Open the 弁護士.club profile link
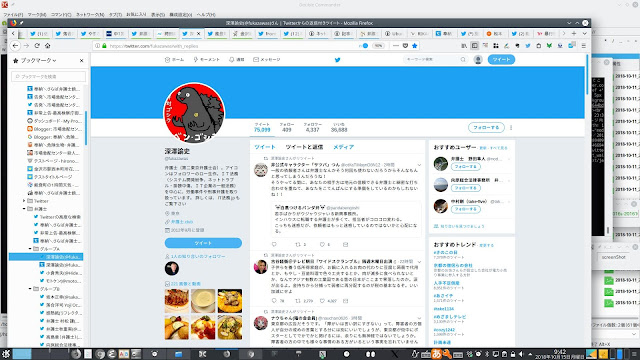The image size is (640, 360). click(182, 222)
